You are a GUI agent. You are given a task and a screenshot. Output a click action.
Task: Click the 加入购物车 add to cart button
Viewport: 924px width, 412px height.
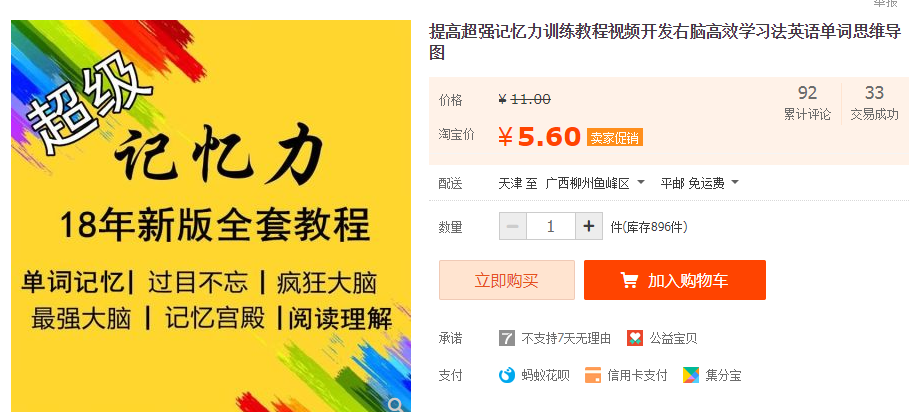pos(675,280)
